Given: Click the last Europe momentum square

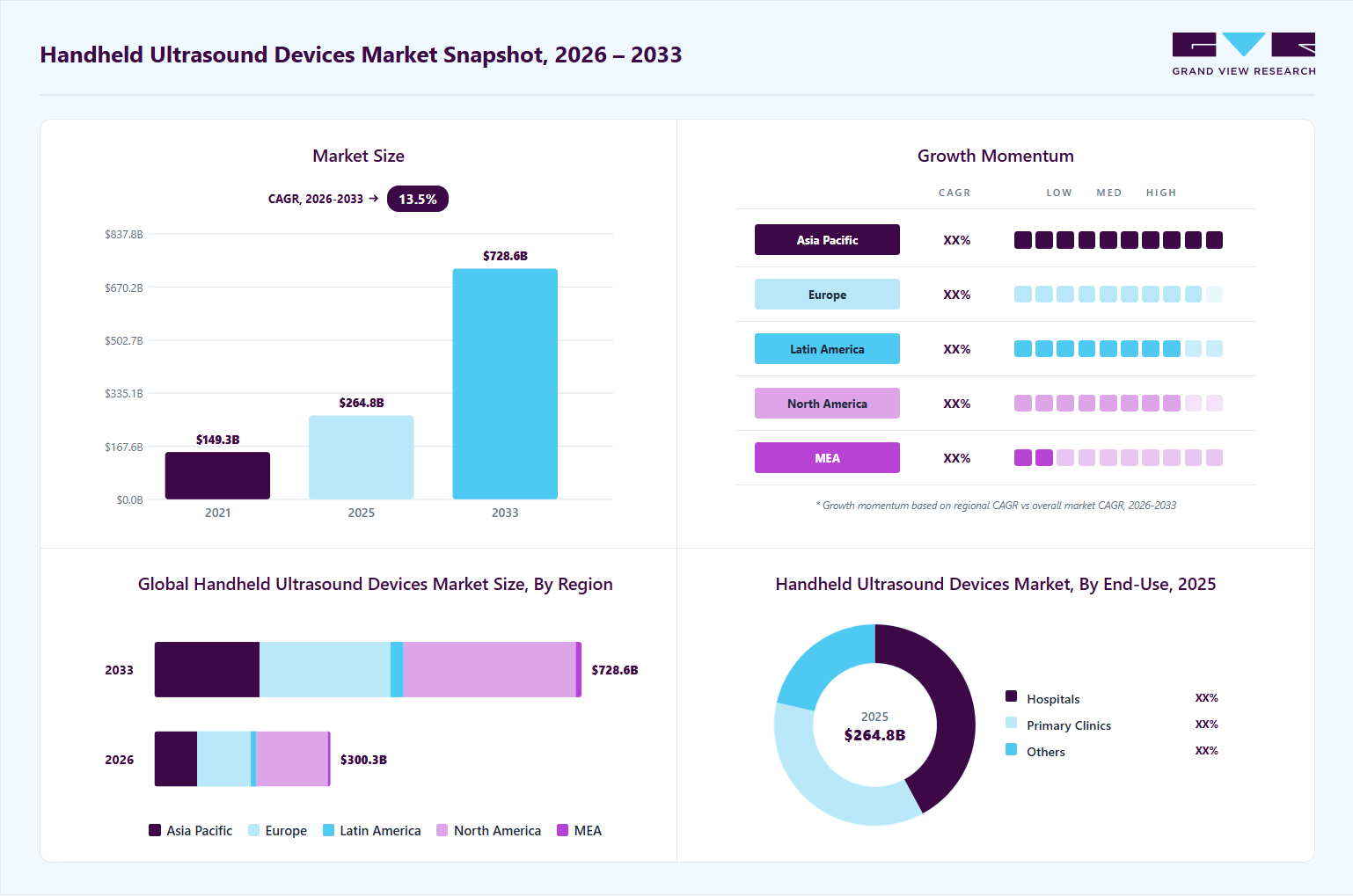Looking at the screenshot, I should [1214, 295].
